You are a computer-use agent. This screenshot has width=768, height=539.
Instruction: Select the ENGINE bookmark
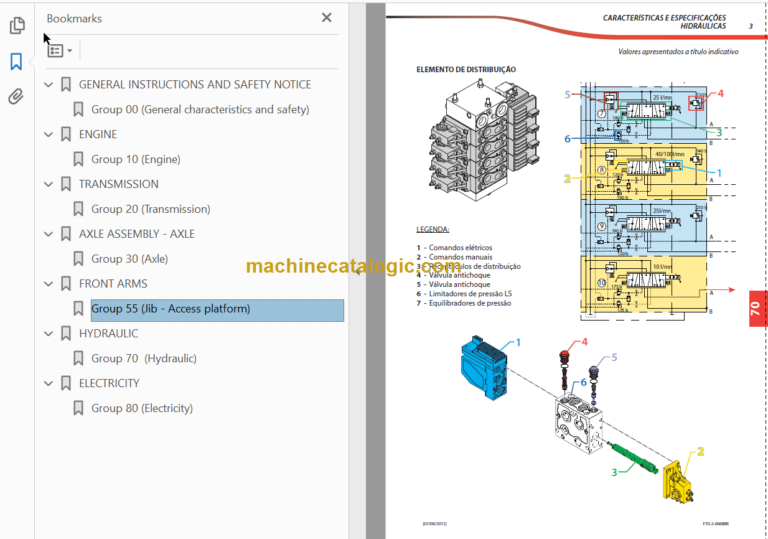point(98,134)
